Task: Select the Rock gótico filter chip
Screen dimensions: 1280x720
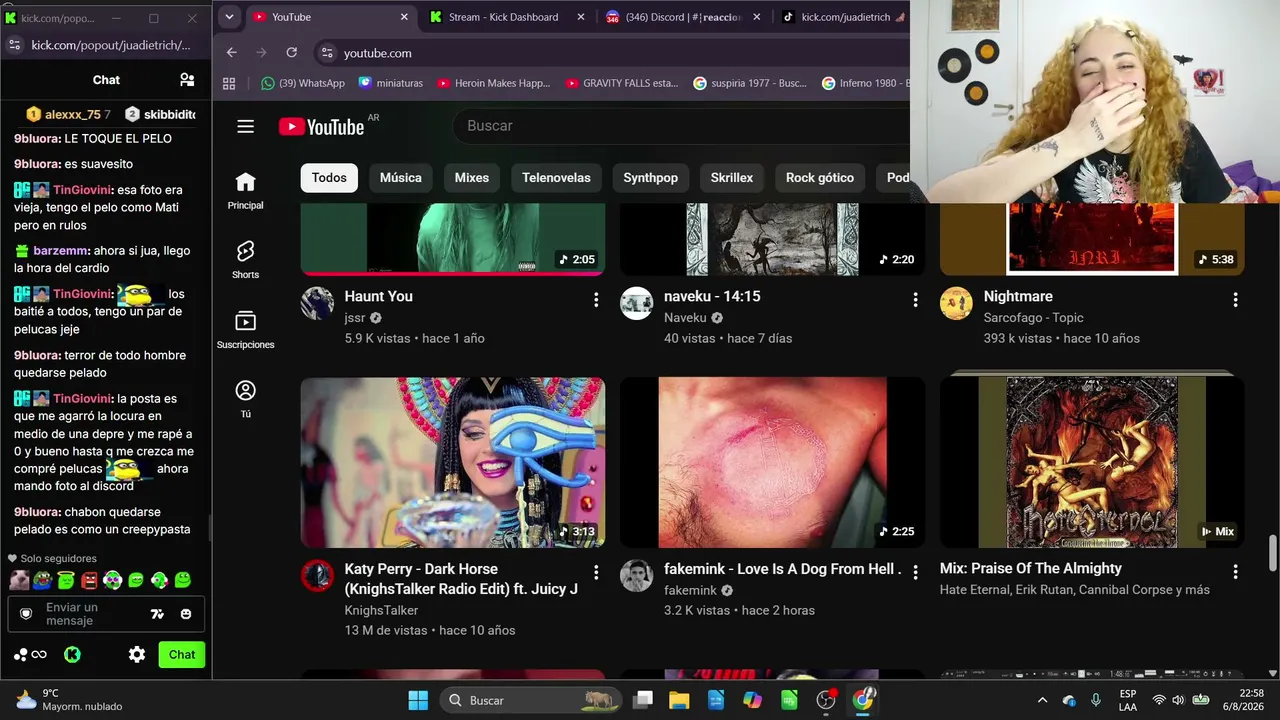Action: [x=820, y=178]
